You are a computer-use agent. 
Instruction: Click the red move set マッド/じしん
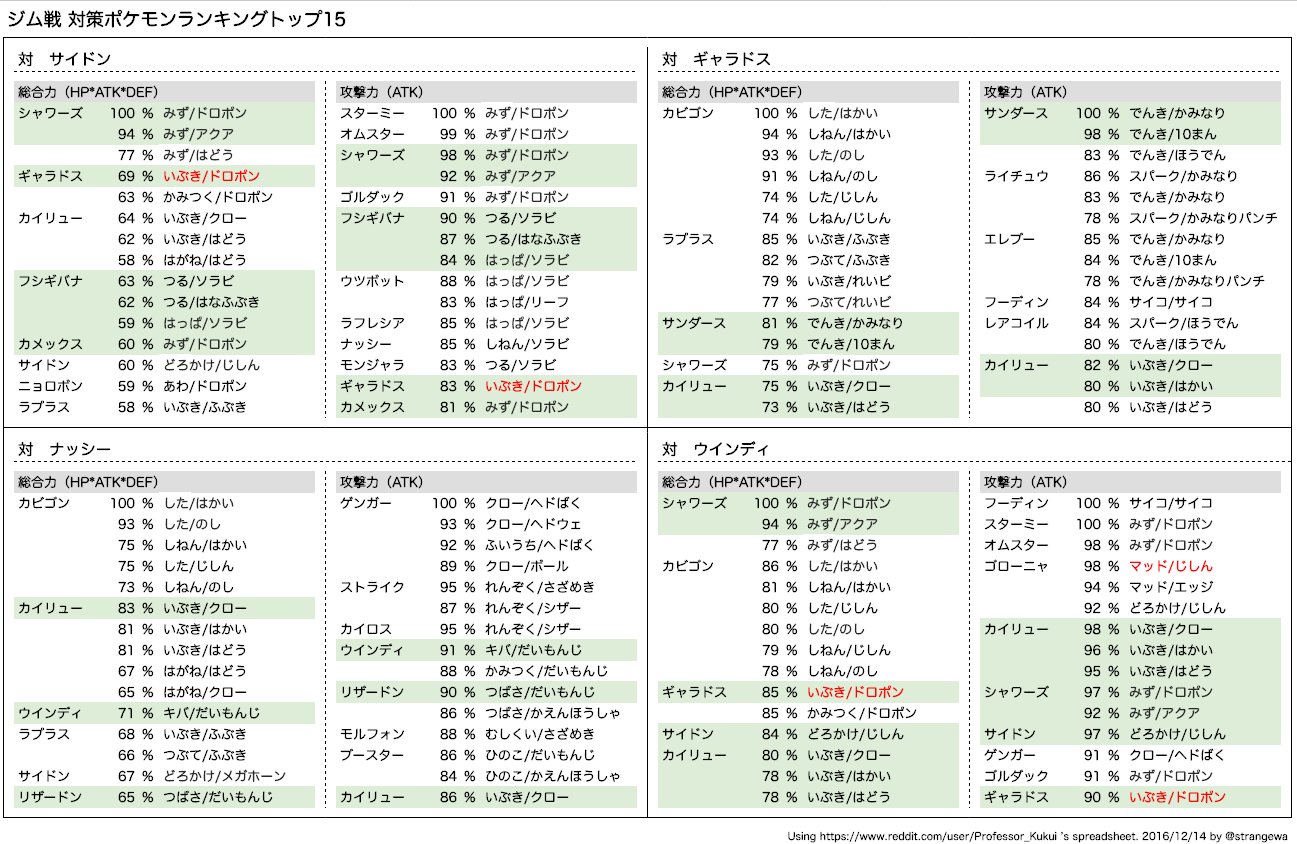(1171, 566)
